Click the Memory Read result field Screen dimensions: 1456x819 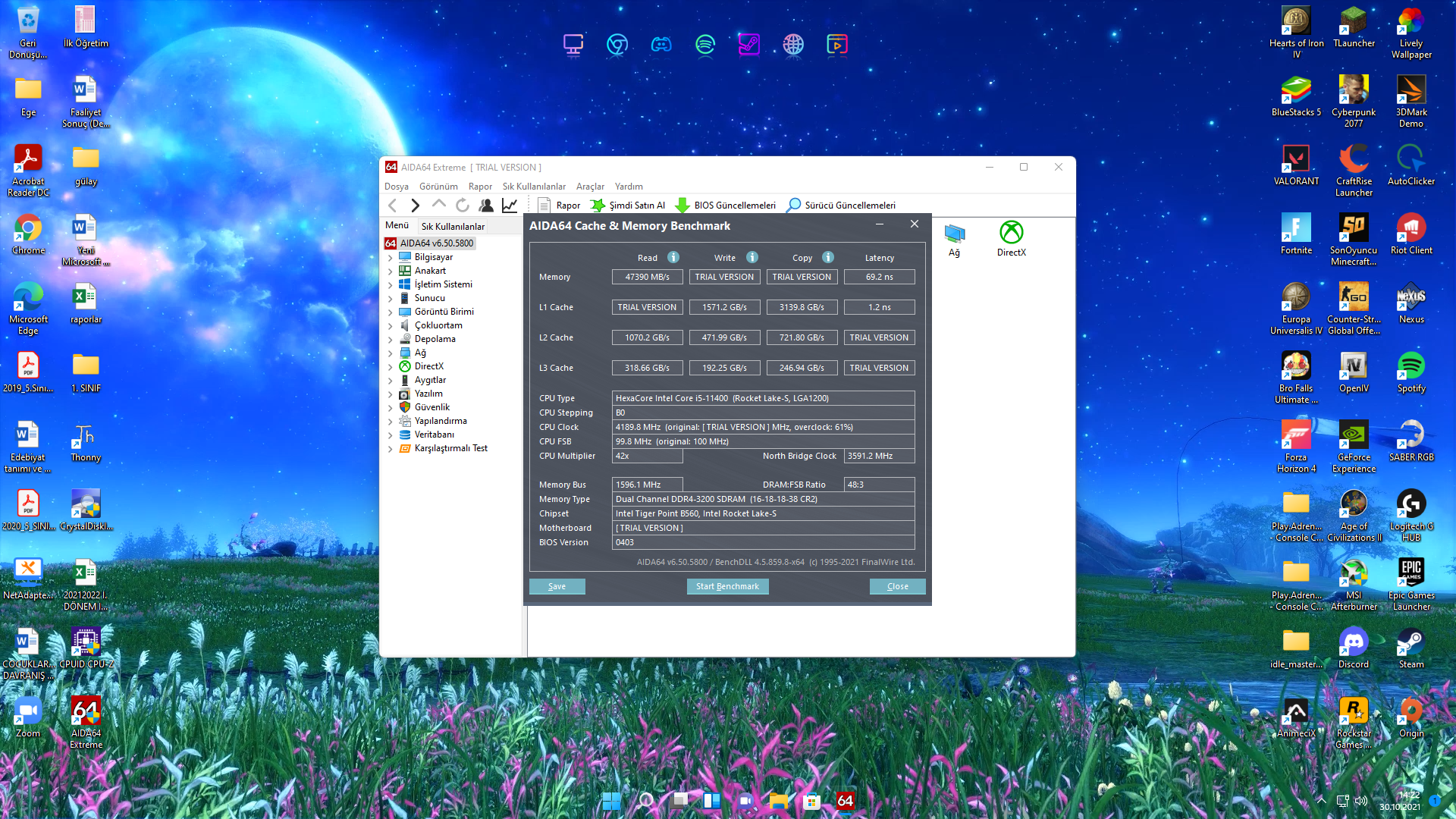647,277
